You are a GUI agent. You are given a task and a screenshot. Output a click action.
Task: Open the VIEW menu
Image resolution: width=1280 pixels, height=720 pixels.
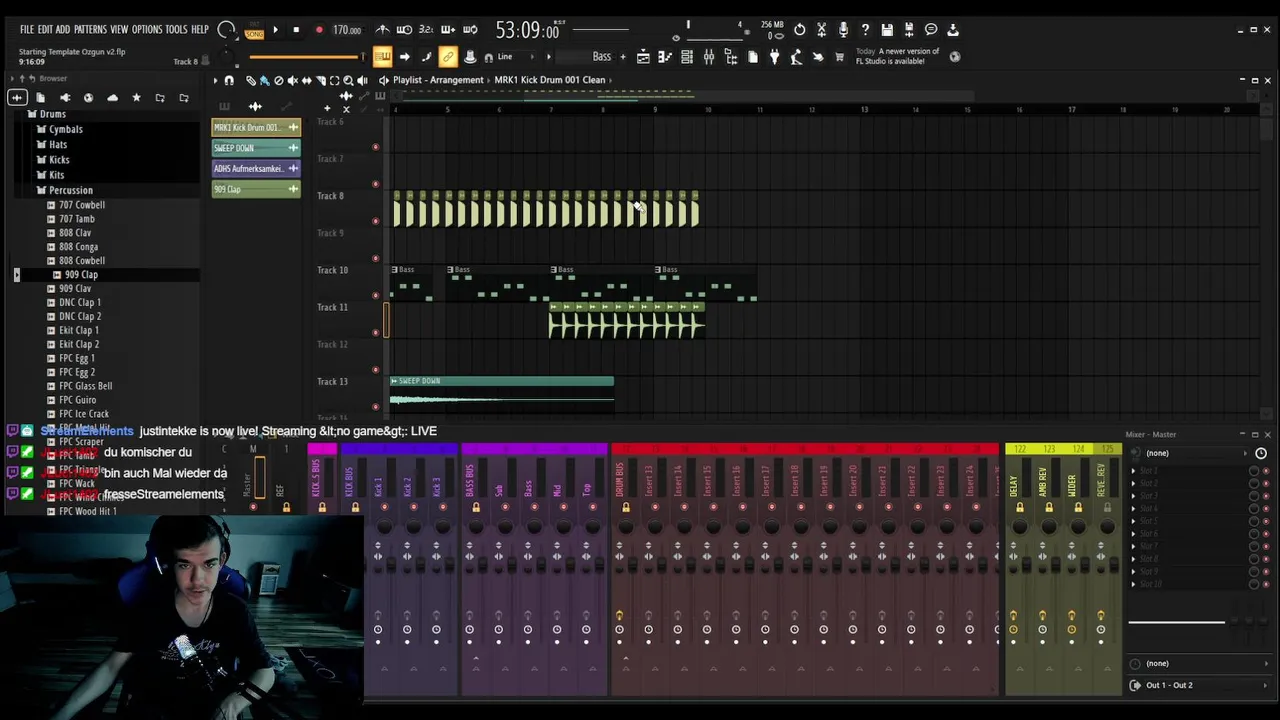[x=119, y=30]
